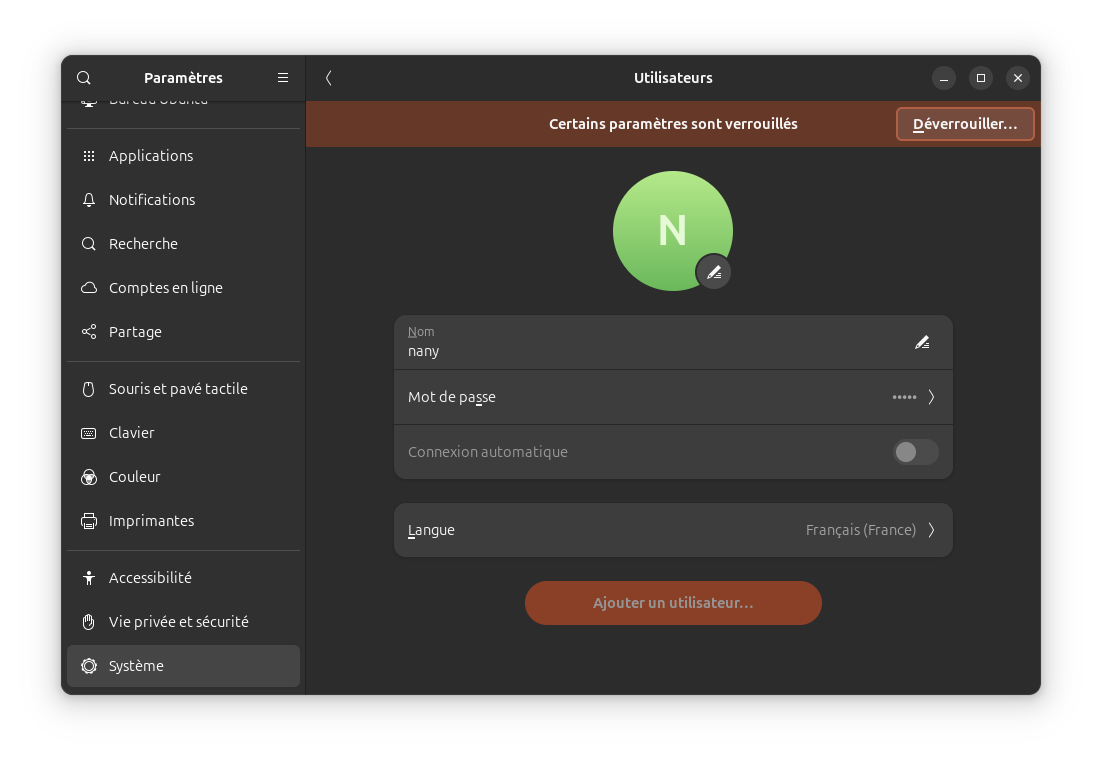Select Souris et pavé tactile
This screenshot has width=1102, height=762.
[183, 389]
